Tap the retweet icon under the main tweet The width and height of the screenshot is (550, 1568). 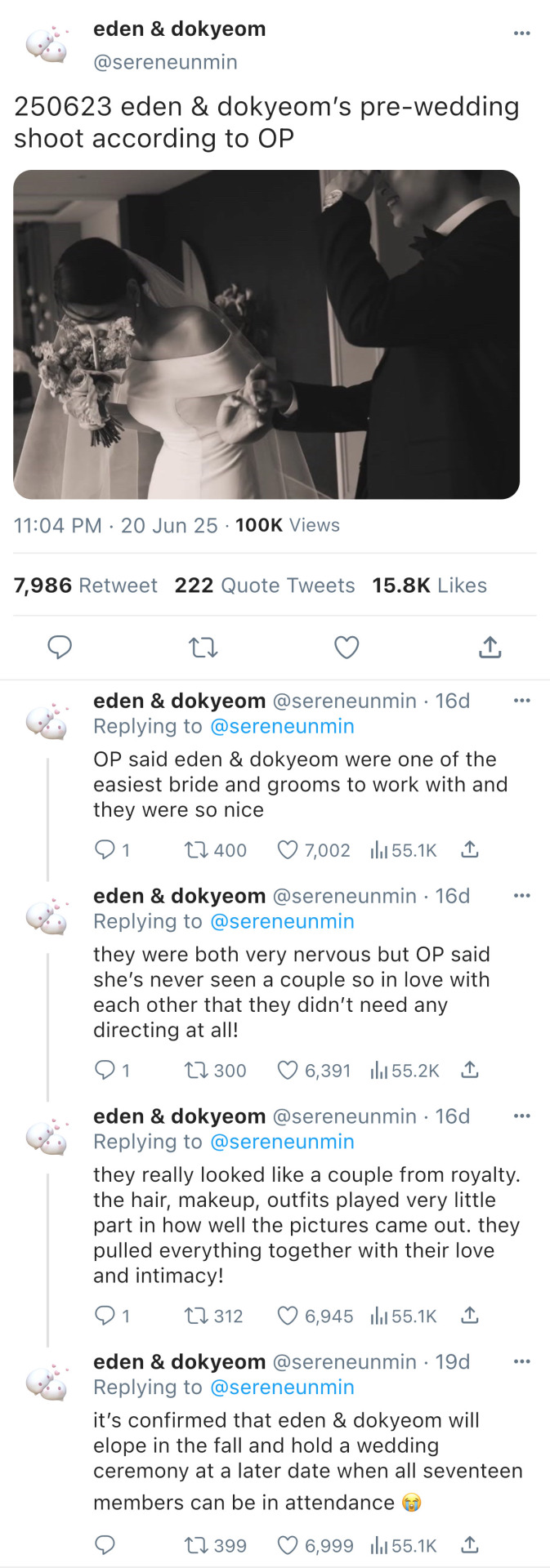coord(203,648)
